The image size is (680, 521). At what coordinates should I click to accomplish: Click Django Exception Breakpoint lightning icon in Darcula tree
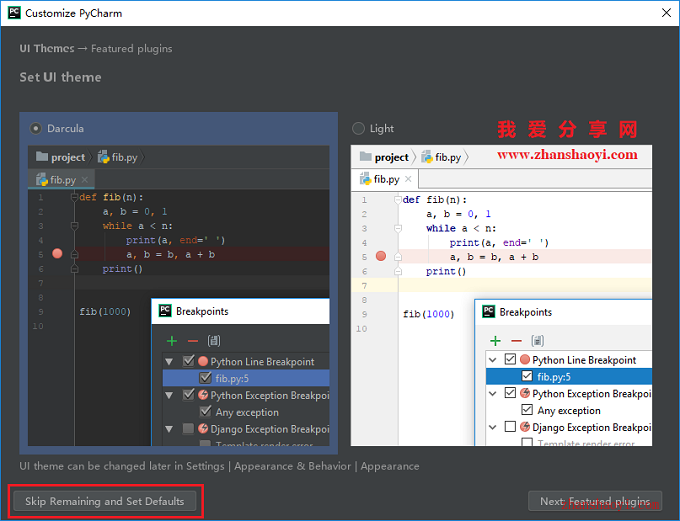coord(203,429)
